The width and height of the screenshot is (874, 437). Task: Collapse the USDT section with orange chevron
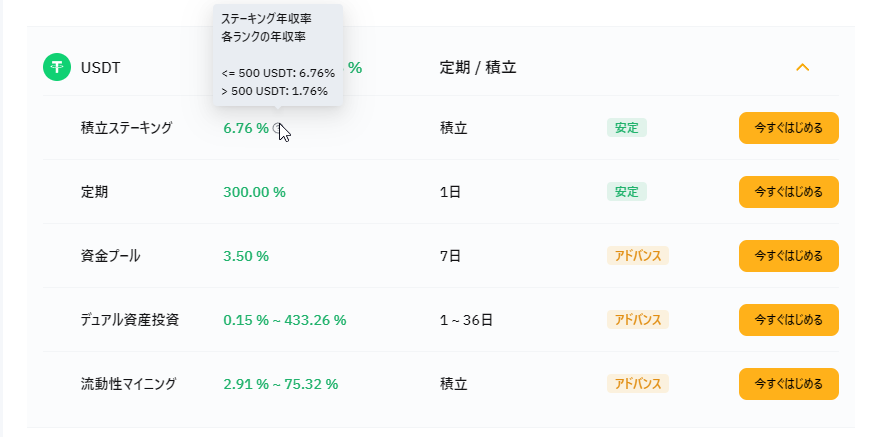pyautogui.click(x=802, y=67)
